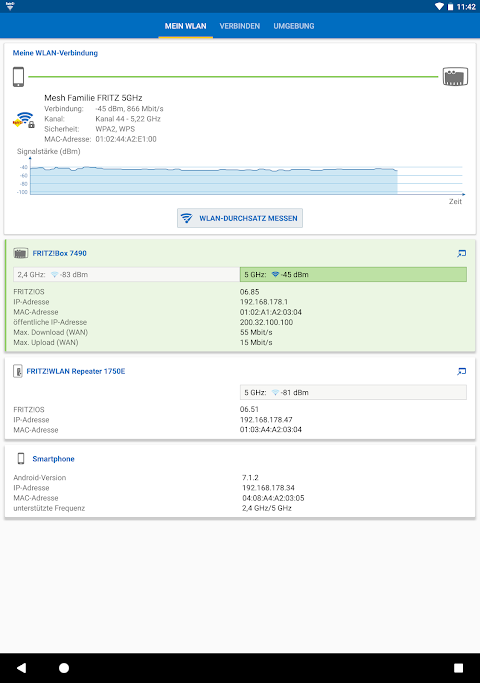Tap supported frequency 2,4 GHz/5 GHz
This screenshot has width=480, height=683.
pyautogui.click(x=267, y=508)
